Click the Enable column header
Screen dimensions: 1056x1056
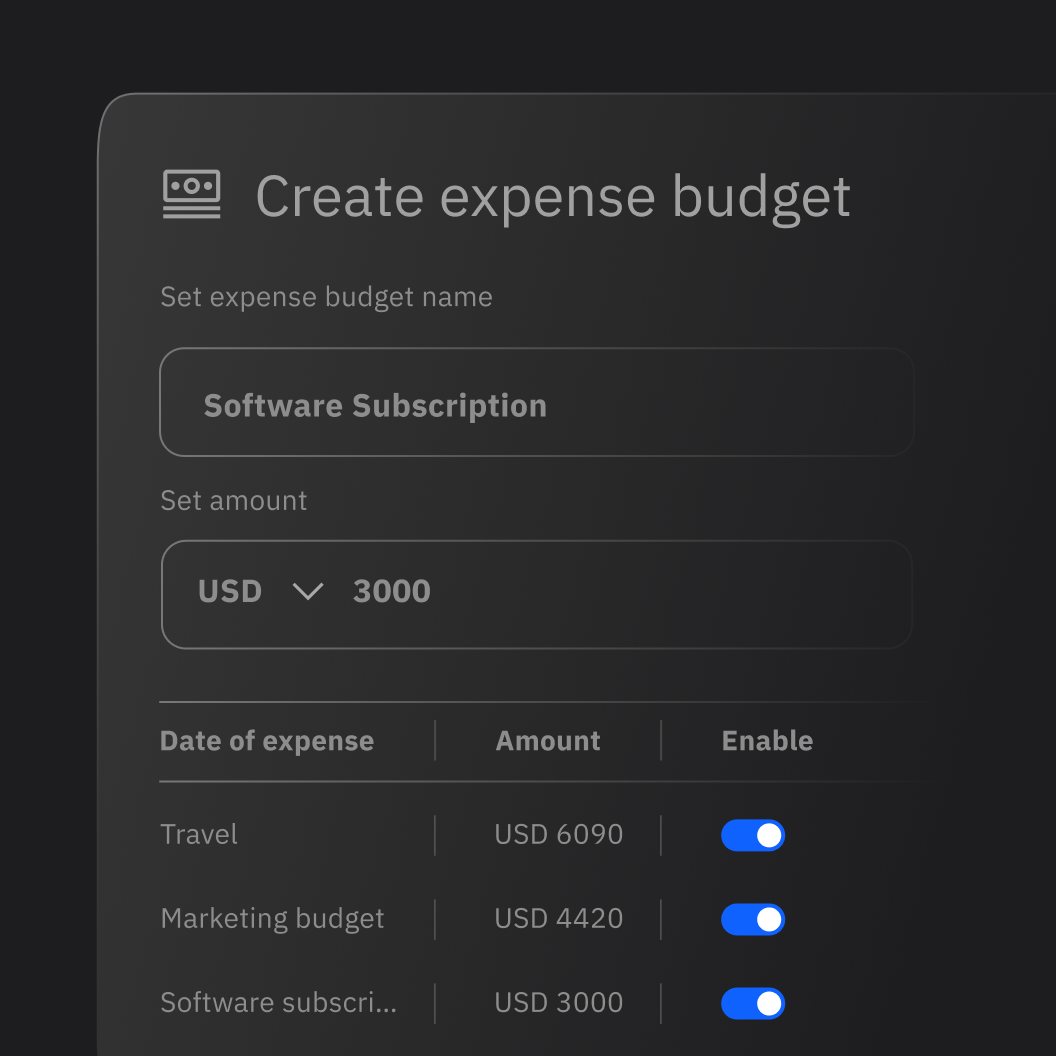tap(767, 741)
